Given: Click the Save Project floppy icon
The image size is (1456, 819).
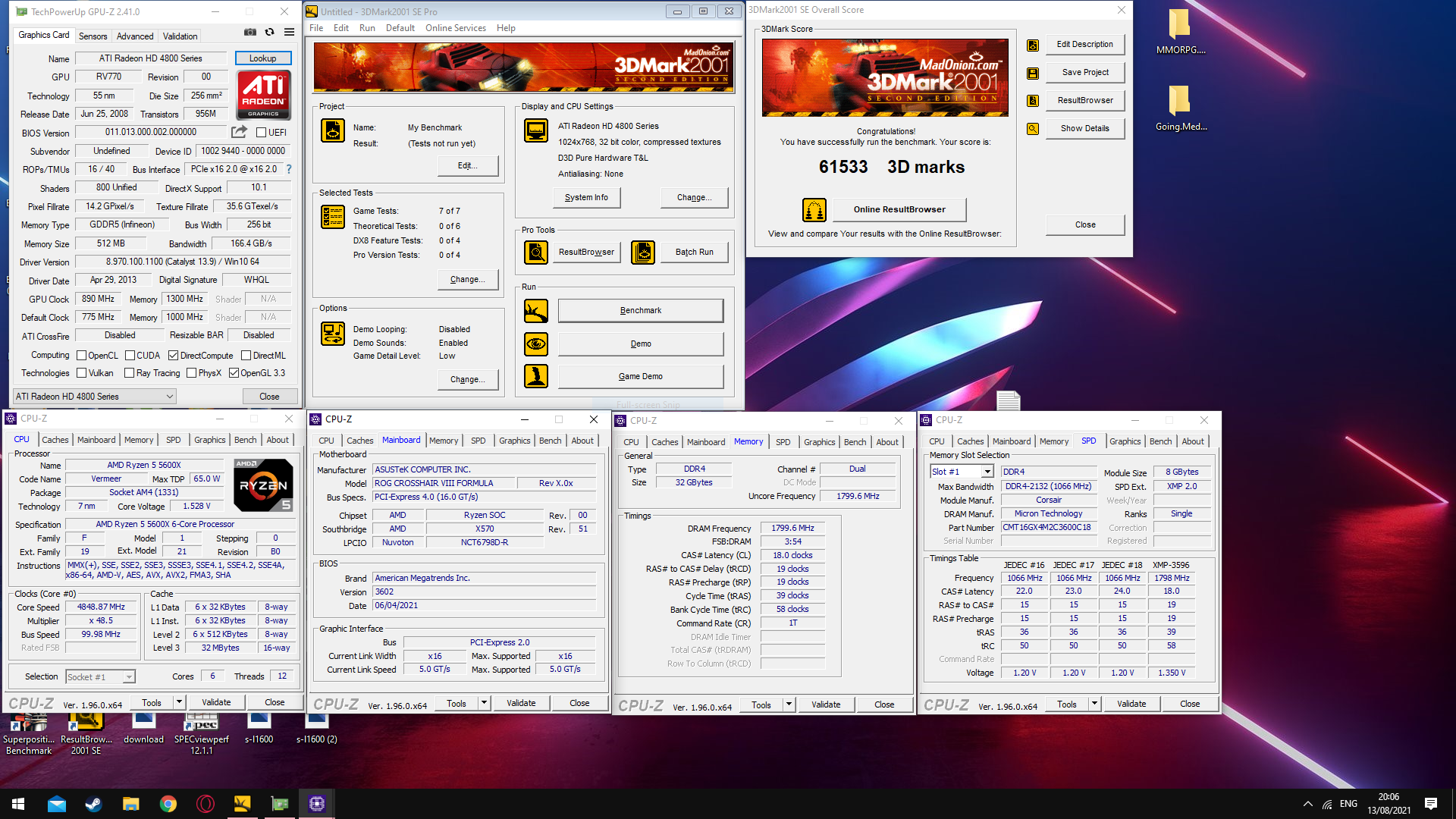Looking at the screenshot, I should click(1033, 74).
